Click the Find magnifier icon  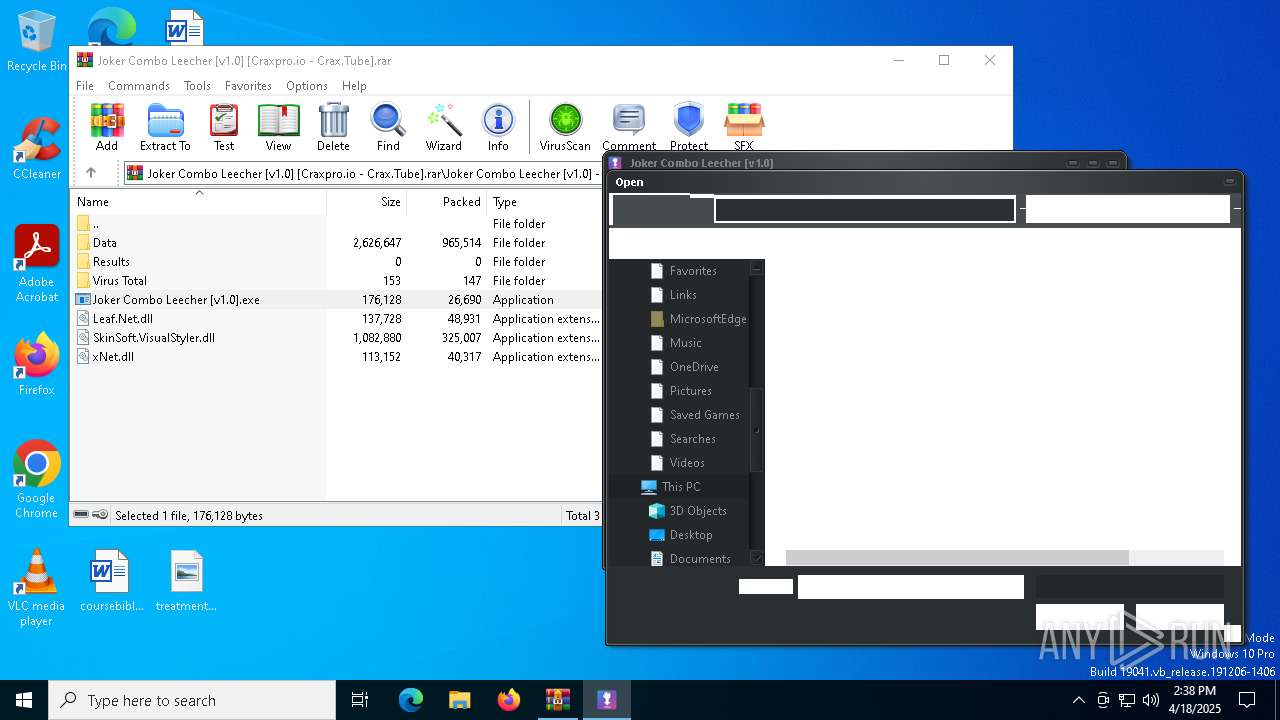(x=388, y=127)
